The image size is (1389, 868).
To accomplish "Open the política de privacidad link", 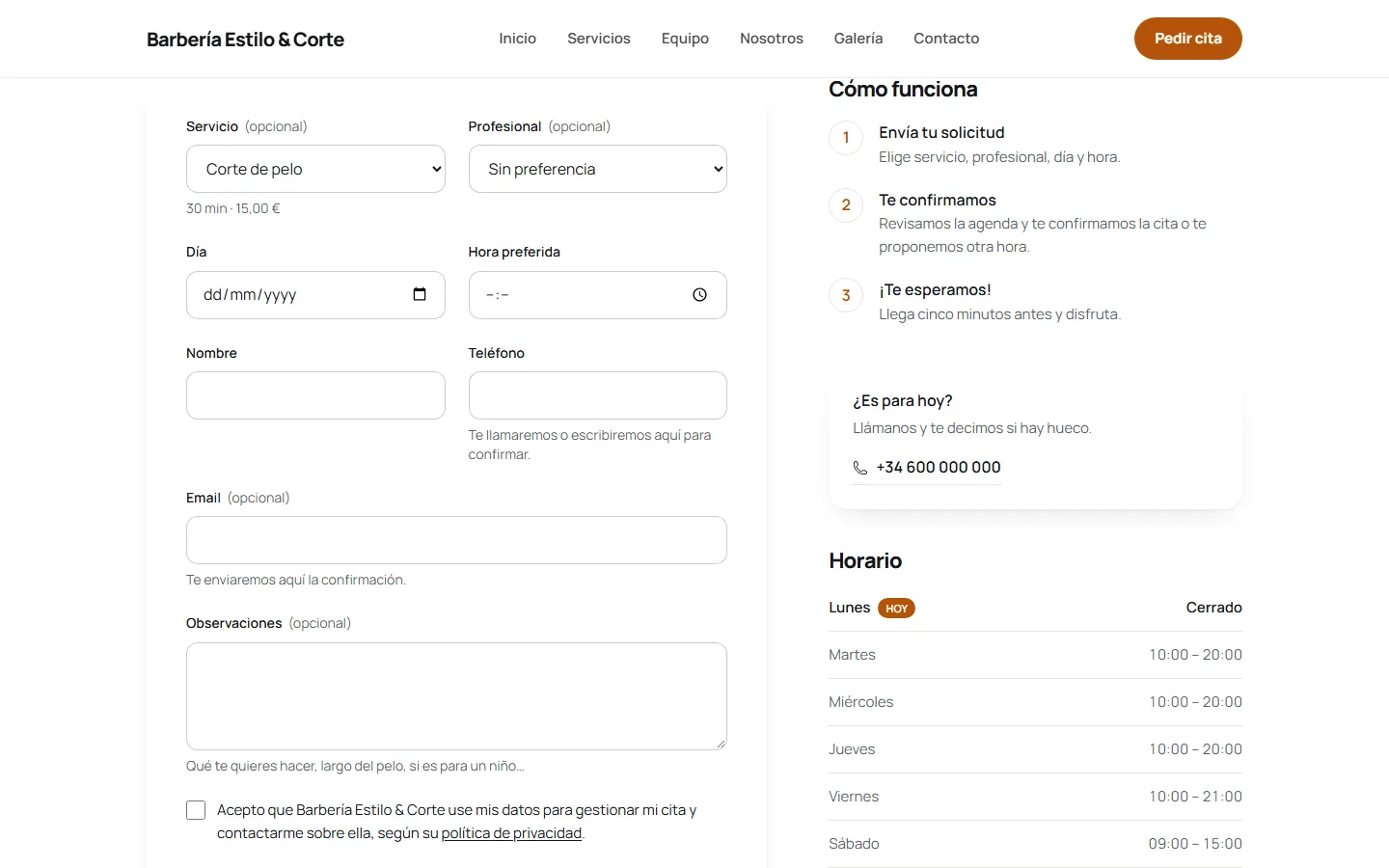I will 511,833.
